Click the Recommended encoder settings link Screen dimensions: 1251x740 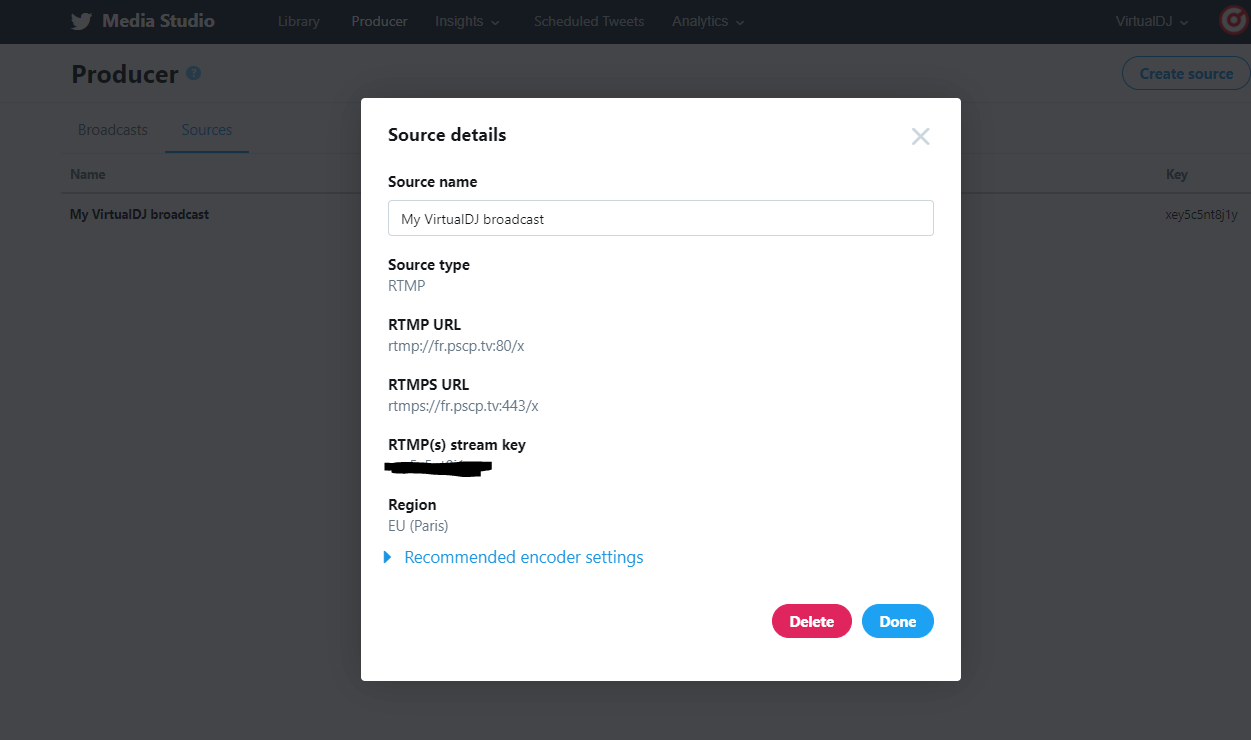(x=524, y=557)
